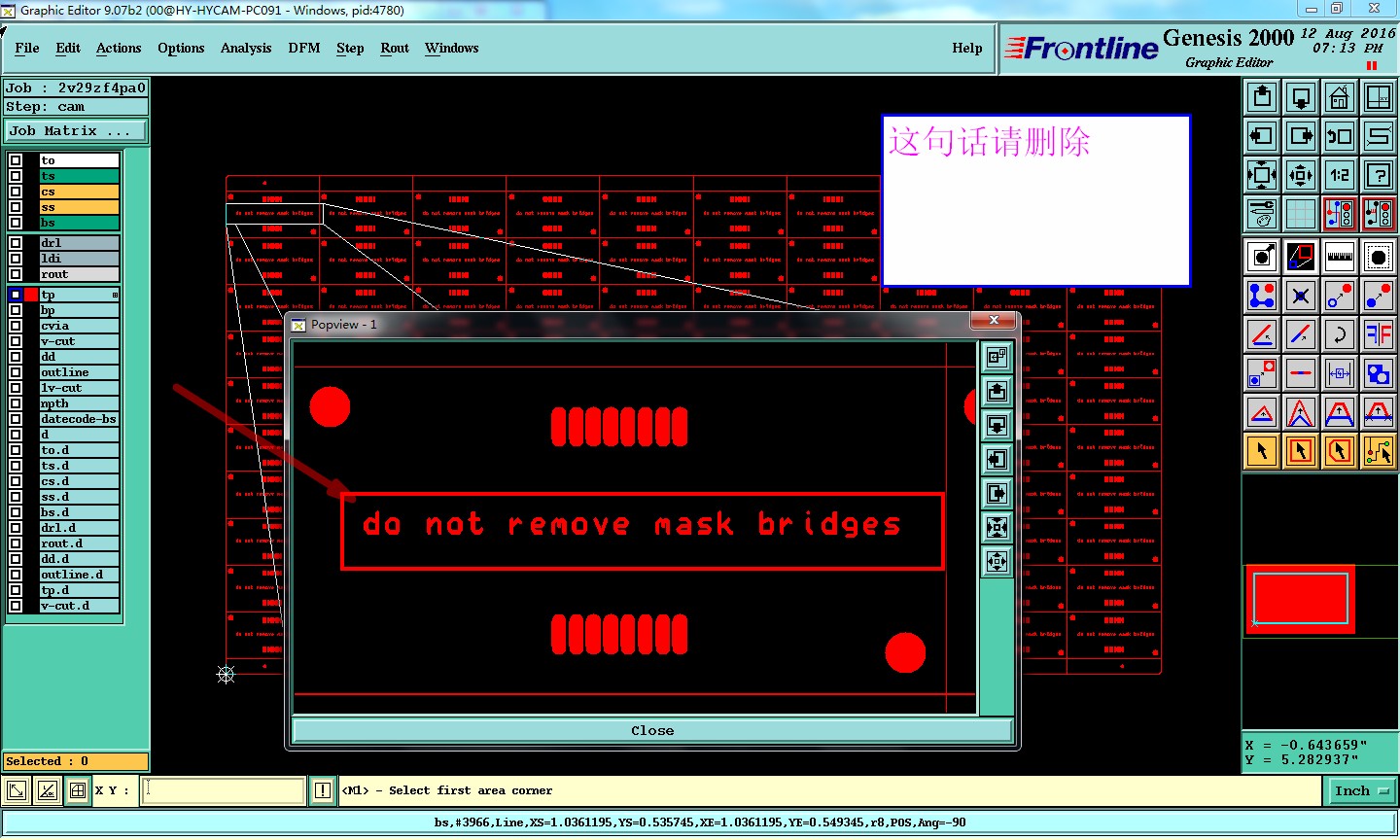Select the mirror F icon
Screen dimensions: 1400x840
tap(1379, 334)
